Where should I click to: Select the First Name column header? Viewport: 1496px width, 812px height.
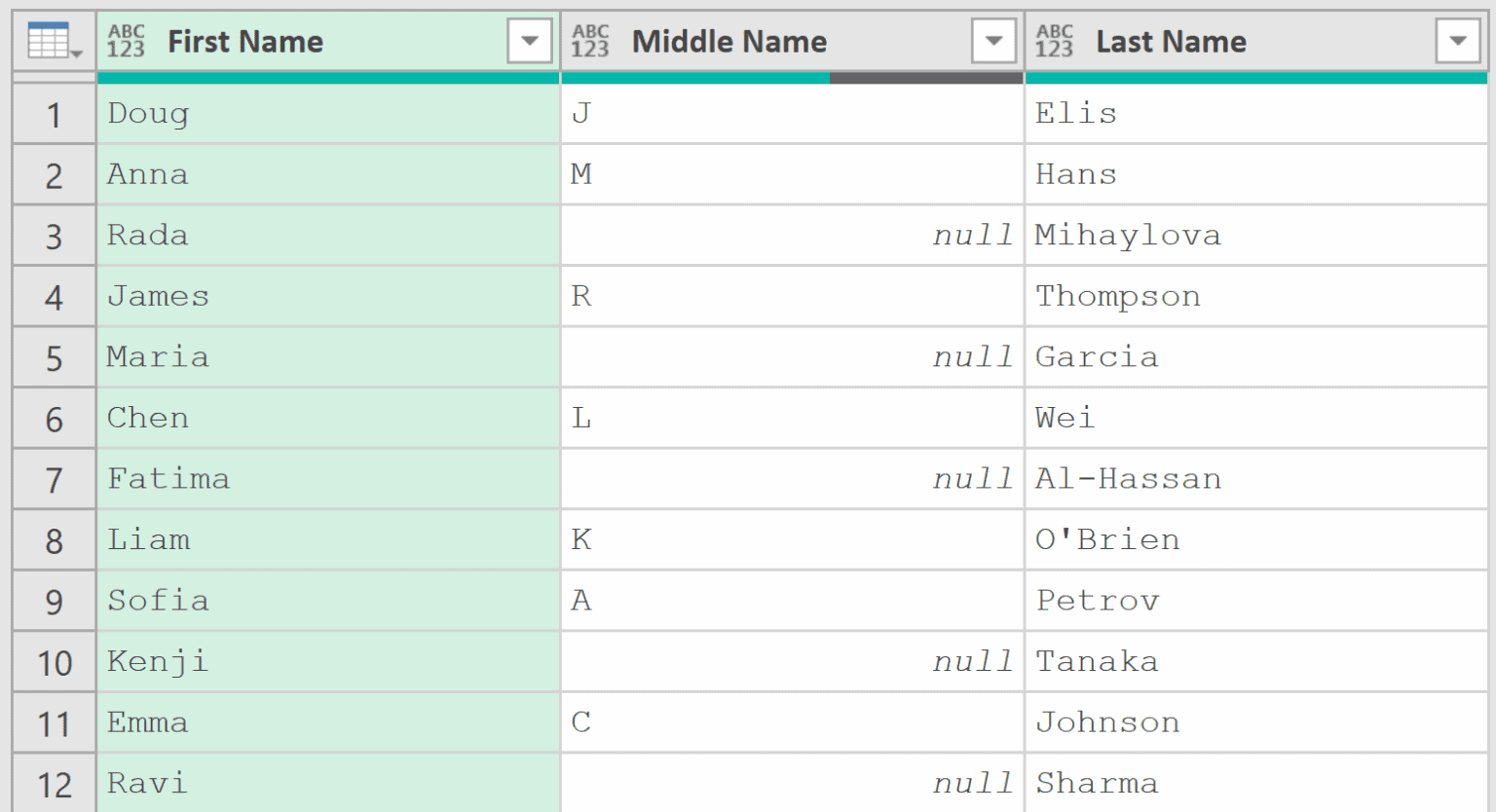coord(292,41)
